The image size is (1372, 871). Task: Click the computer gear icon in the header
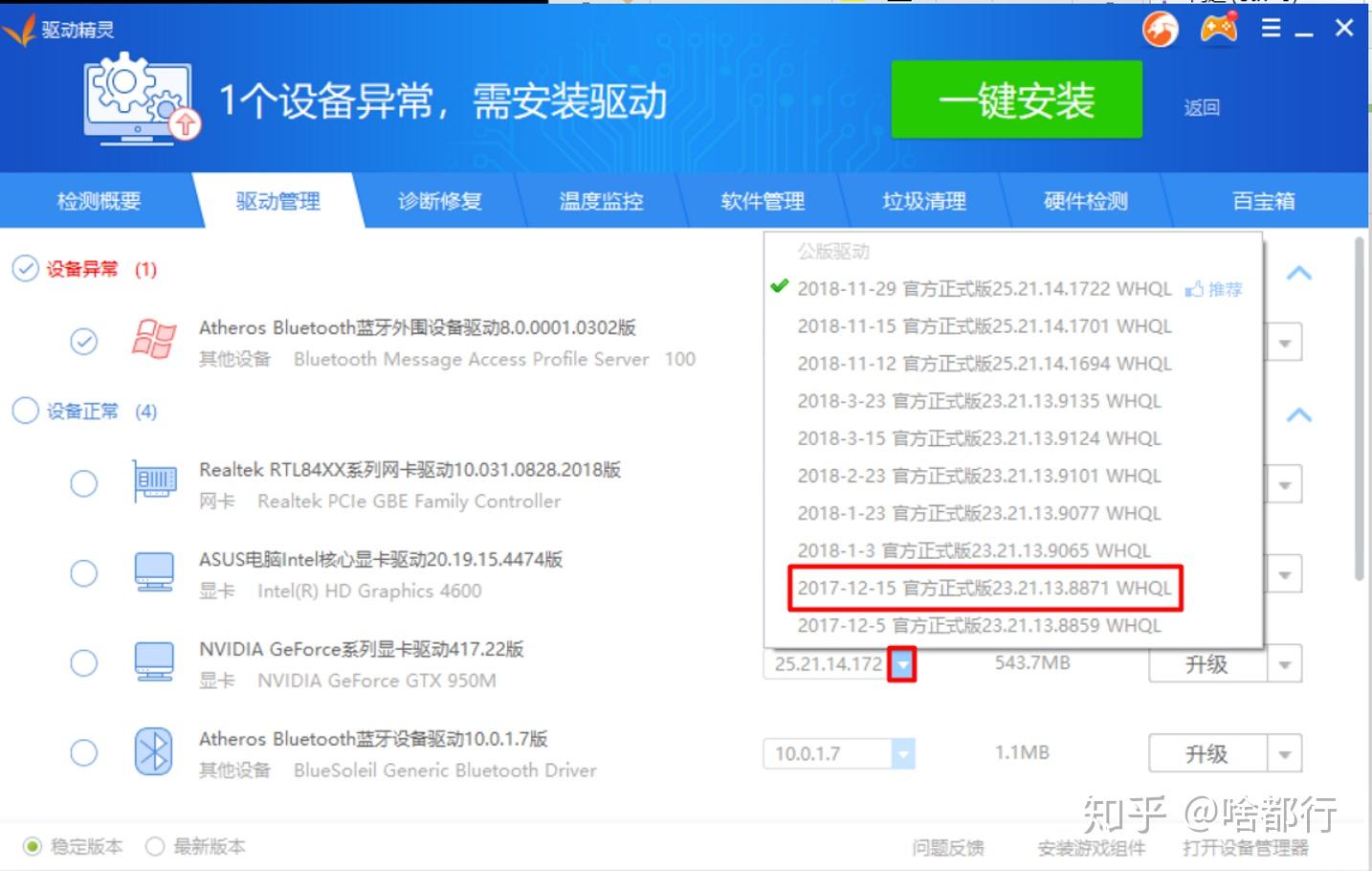141,99
